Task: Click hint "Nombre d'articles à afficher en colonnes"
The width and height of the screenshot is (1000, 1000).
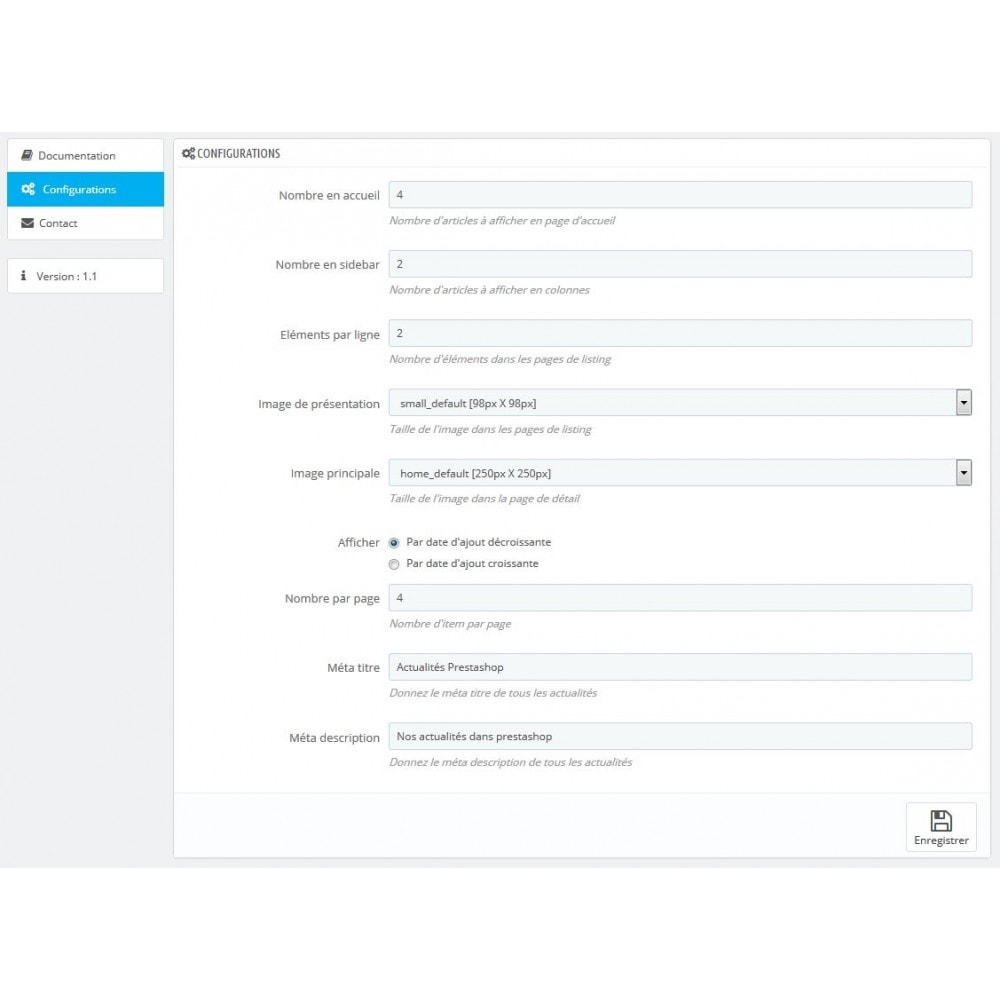Action: pyautogui.click(x=489, y=290)
